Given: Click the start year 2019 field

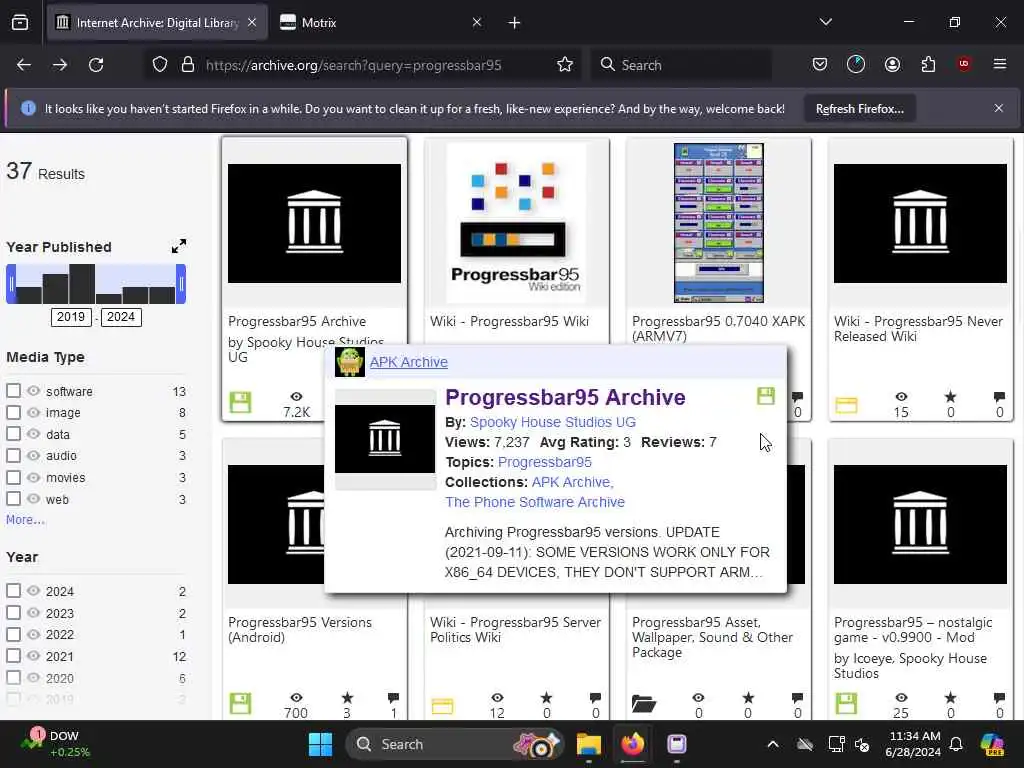Looking at the screenshot, I should tap(71, 317).
